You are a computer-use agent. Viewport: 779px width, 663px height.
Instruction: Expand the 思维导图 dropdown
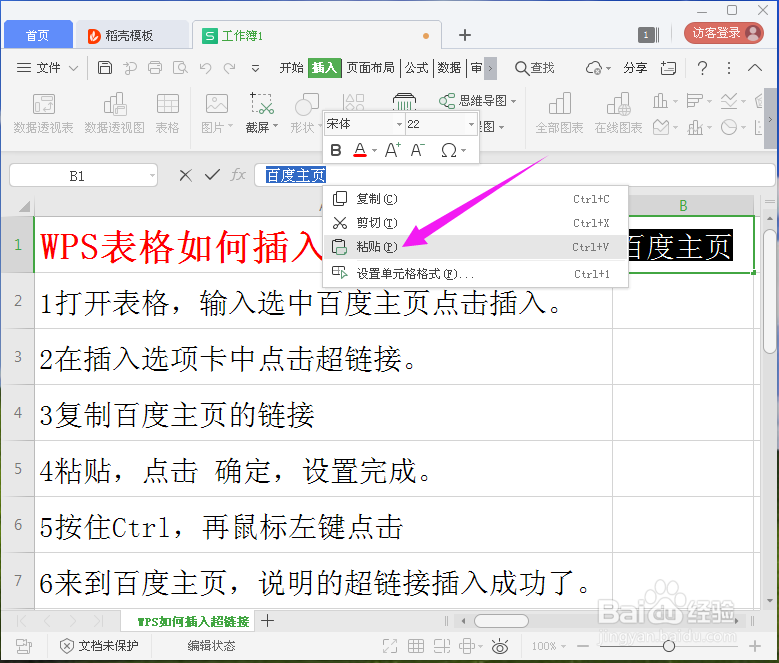[x=514, y=101]
